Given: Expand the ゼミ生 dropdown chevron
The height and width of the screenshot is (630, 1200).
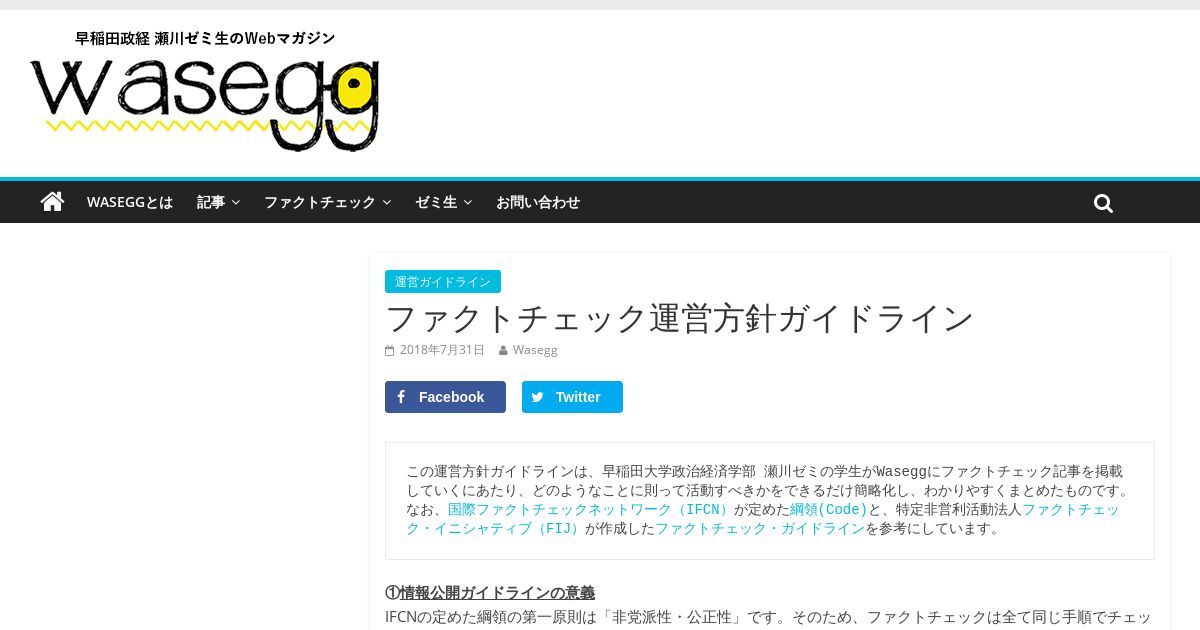Looking at the screenshot, I should [468, 202].
